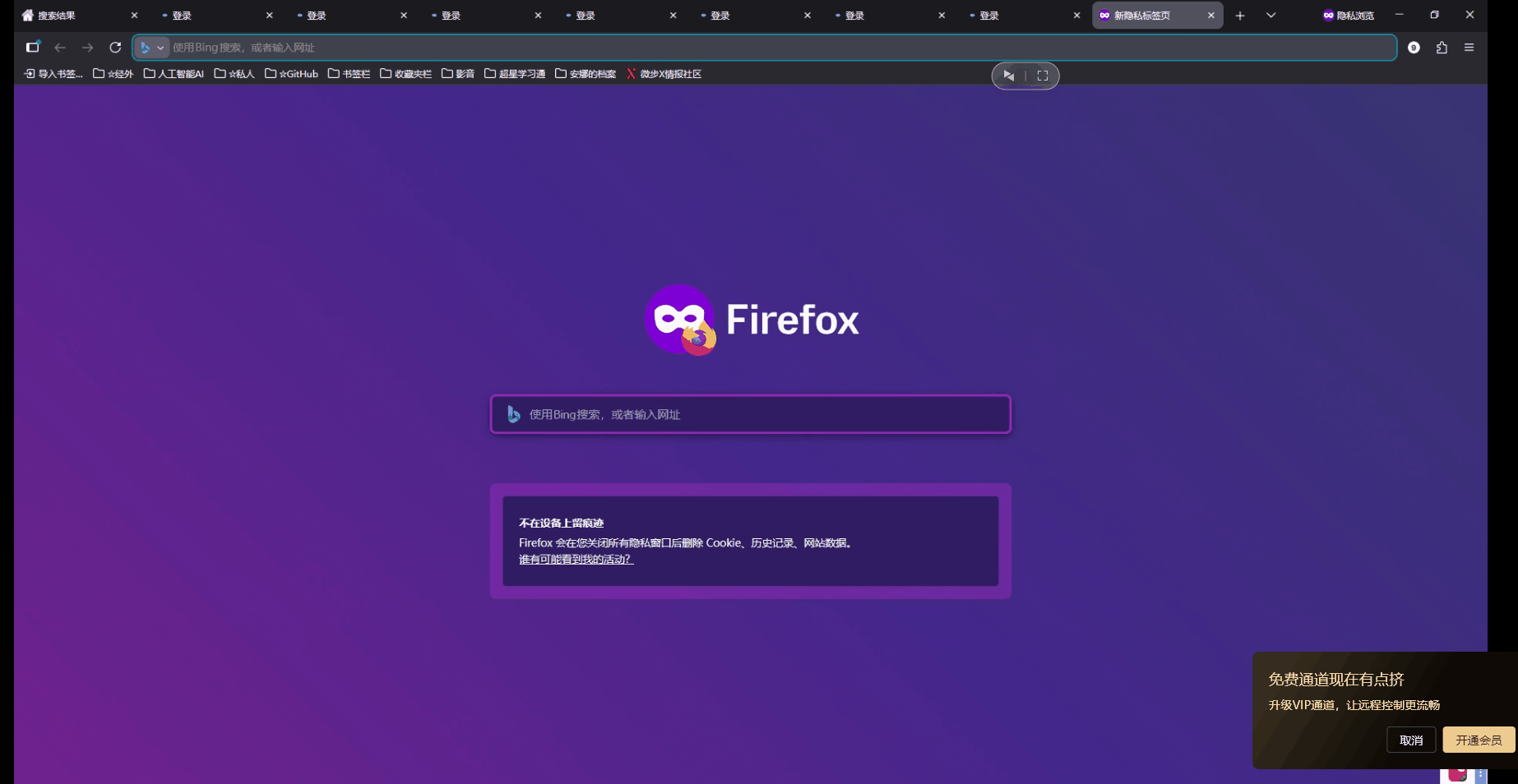
Task: Open the Bing search engine selector dropdown
Action: [152, 48]
